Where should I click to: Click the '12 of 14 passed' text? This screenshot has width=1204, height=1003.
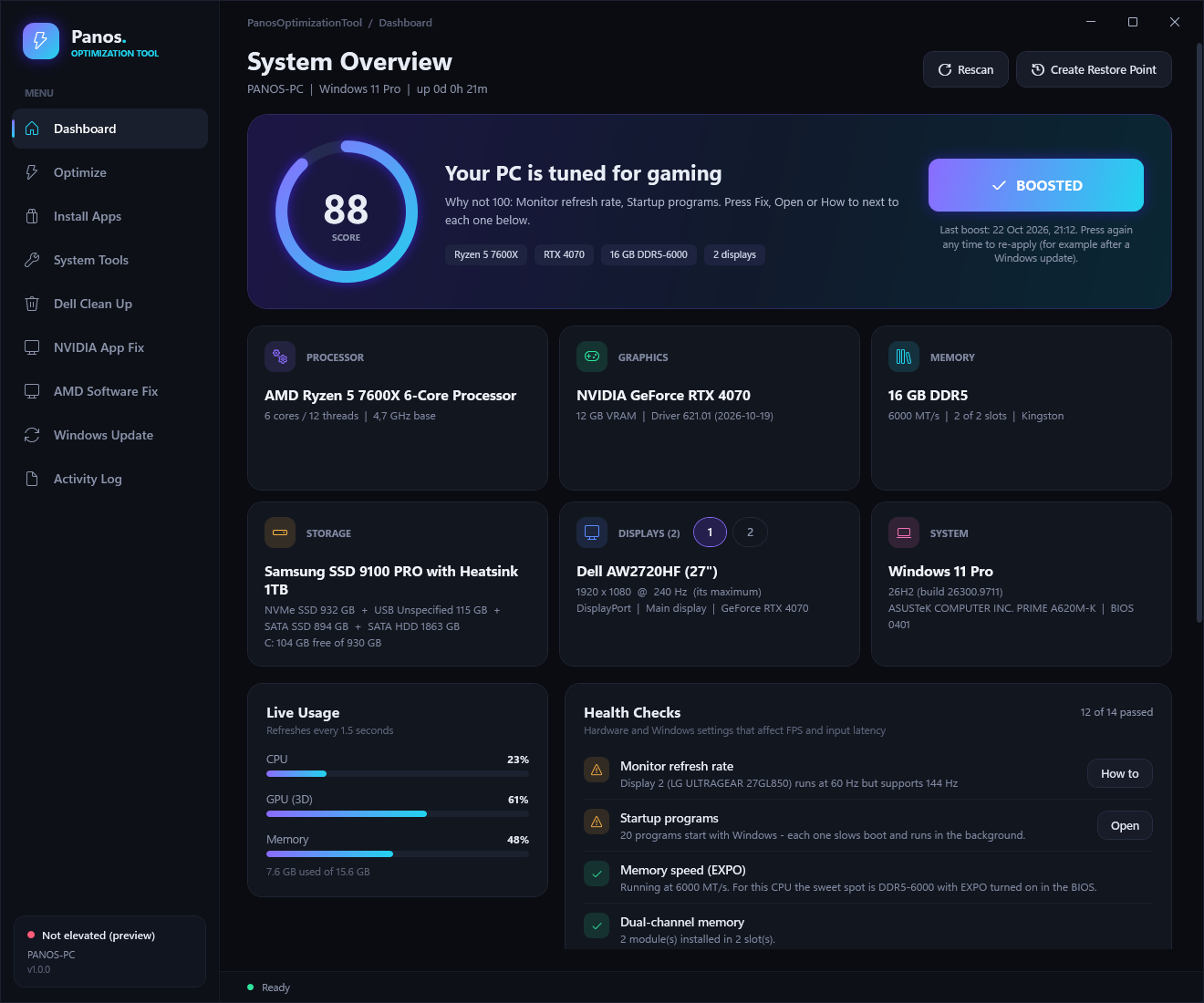pos(1116,712)
